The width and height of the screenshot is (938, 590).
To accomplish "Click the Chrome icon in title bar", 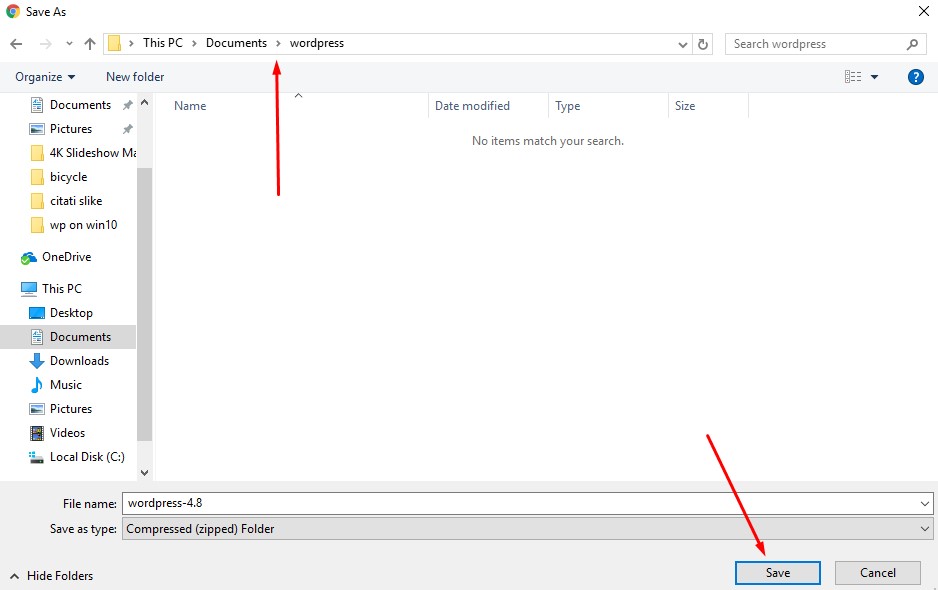I will tap(13, 11).
